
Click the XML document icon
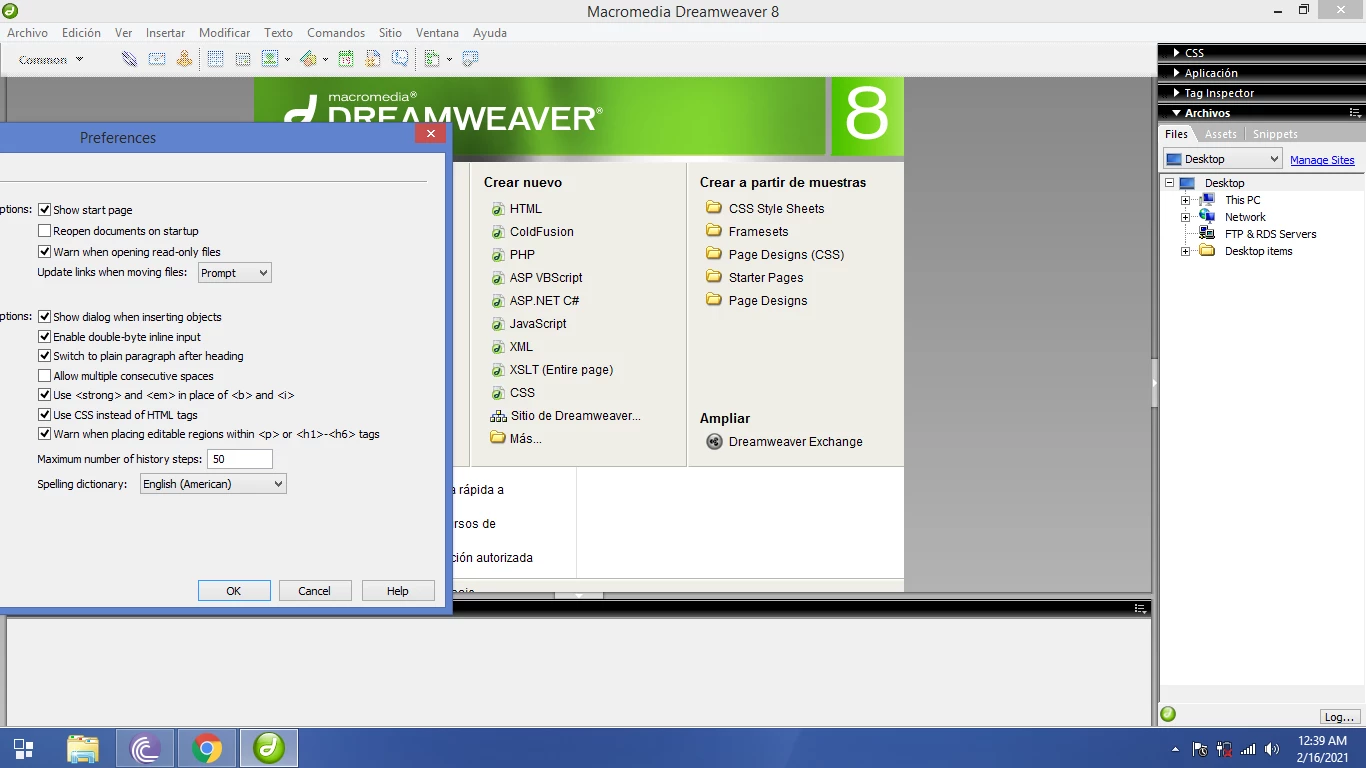pos(498,347)
